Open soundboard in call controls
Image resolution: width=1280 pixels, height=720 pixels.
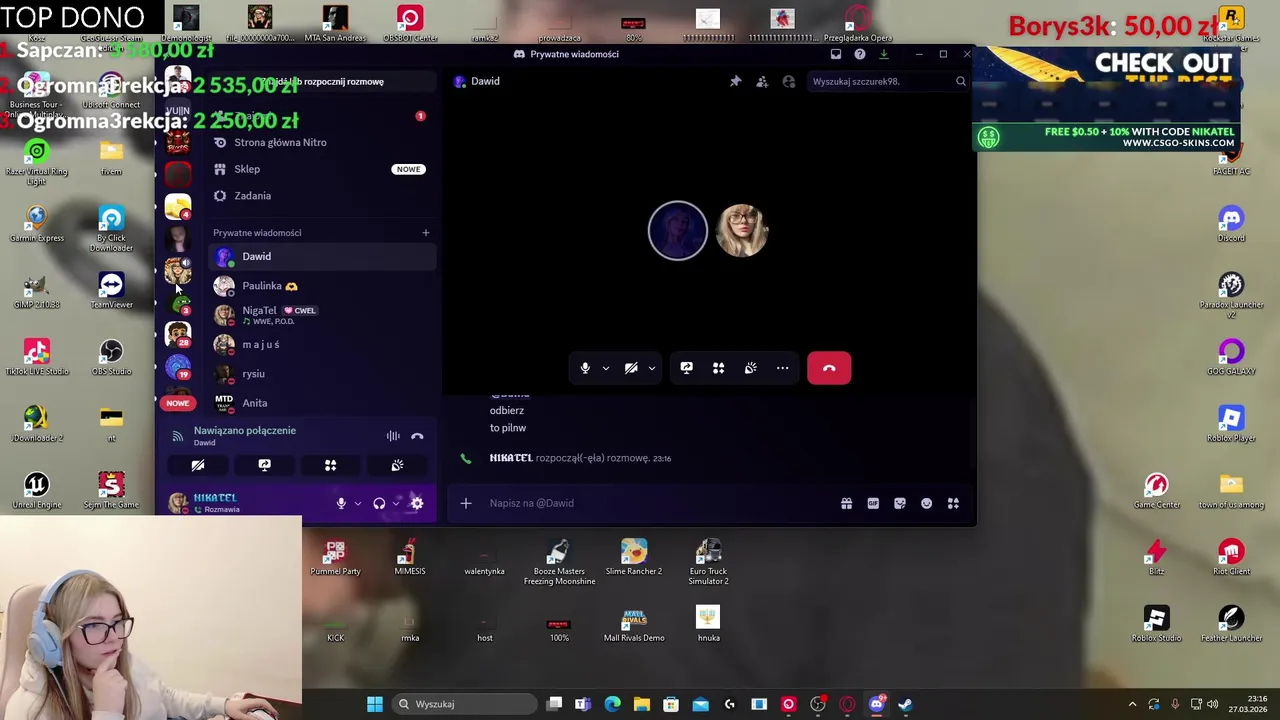tap(750, 368)
